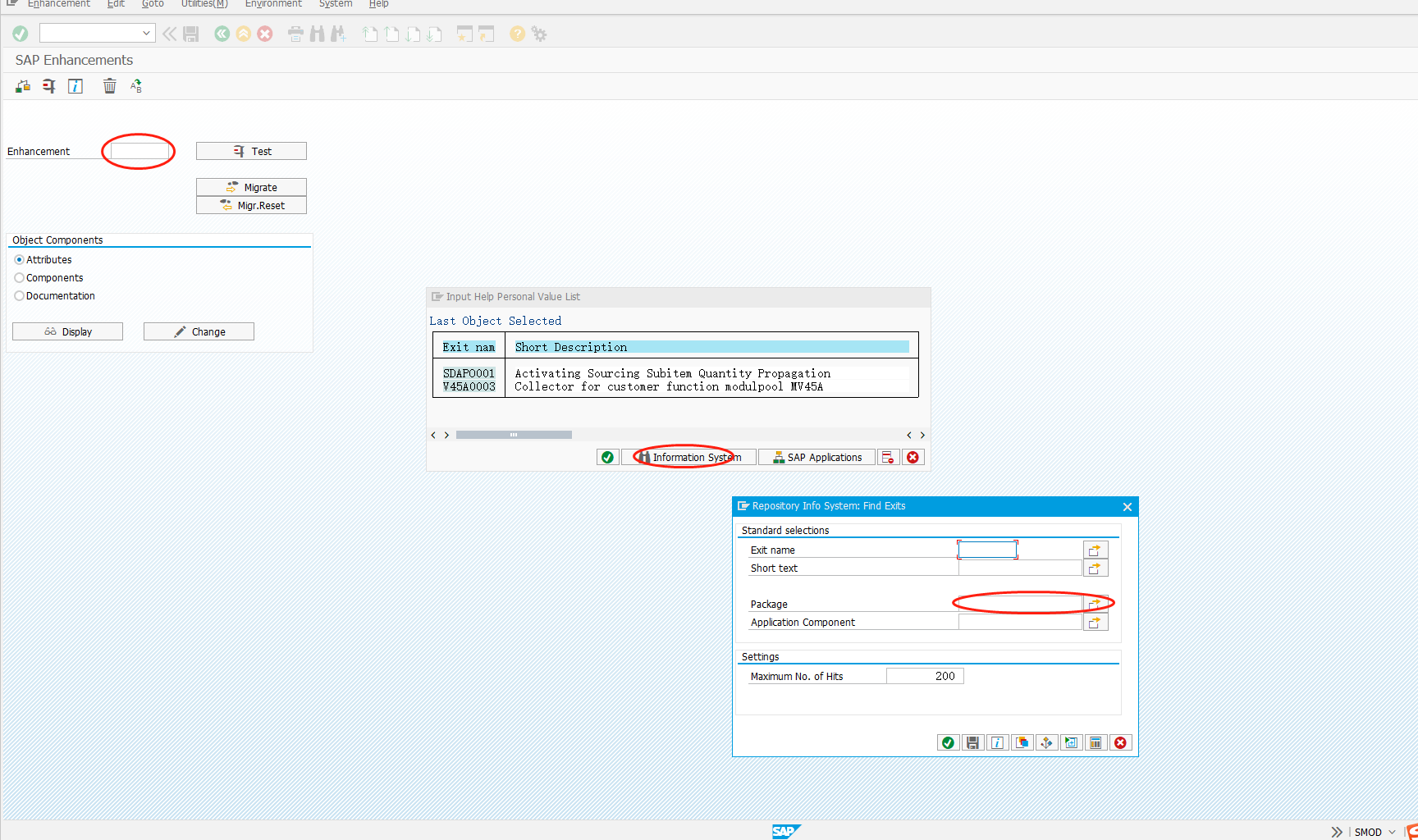Open the transaction command field dropdown
Image resolution: width=1418 pixels, height=840 pixels.
coord(146,34)
